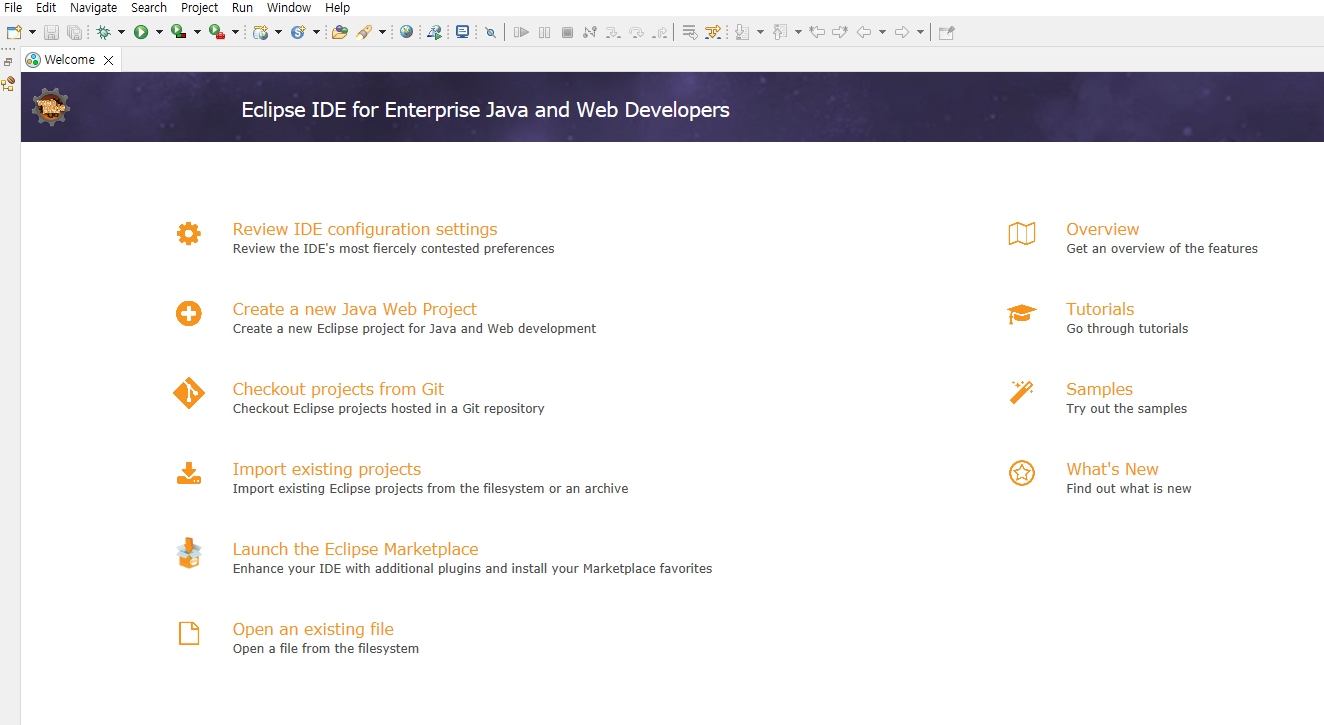Image resolution: width=1324 pixels, height=725 pixels.
Task: Expand the Search dropdown arrow
Action: click(x=382, y=32)
